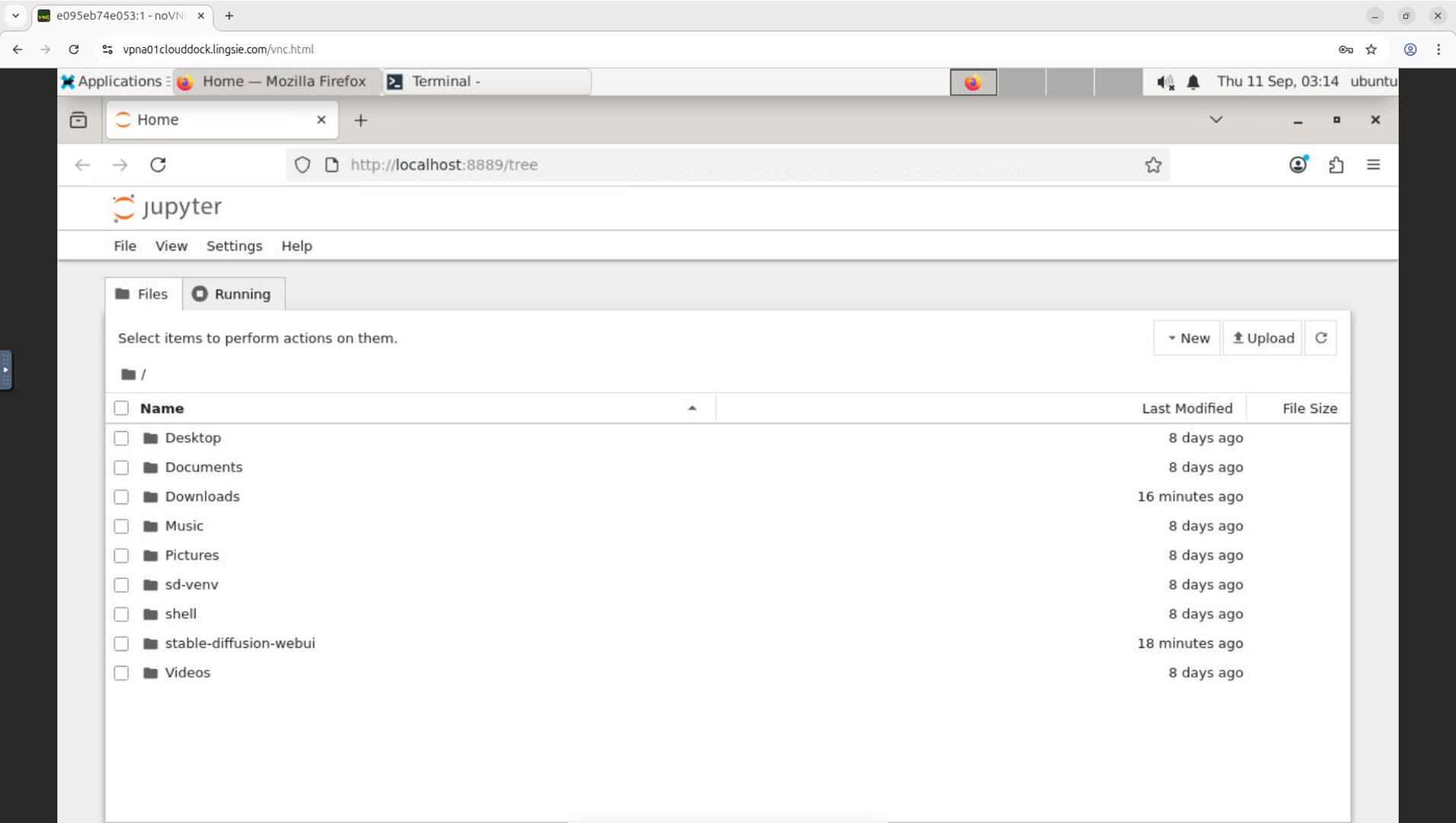This screenshot has height=823, width=1456.
Task: Click the Firefox page shield icon
Action: coord(302,165)
